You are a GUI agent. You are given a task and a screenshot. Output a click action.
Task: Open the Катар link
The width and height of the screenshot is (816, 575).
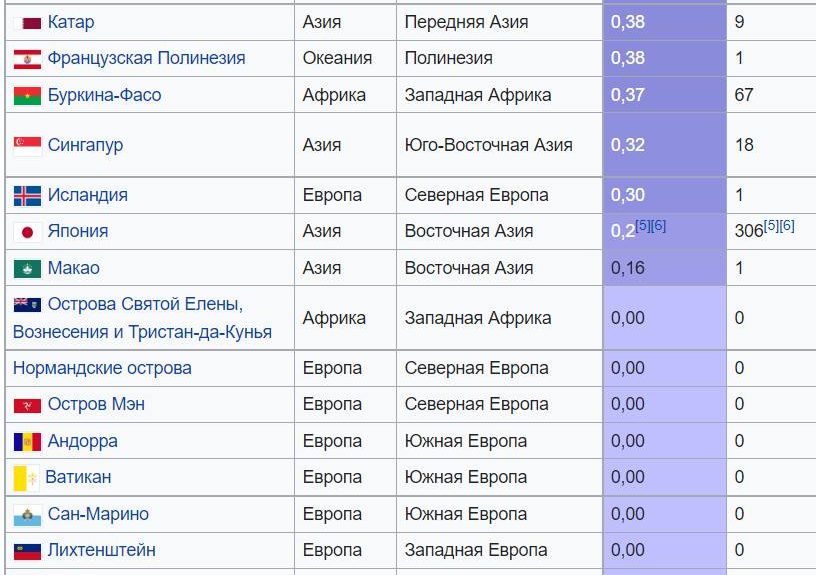pyautogui.click(x=71, y=22)
